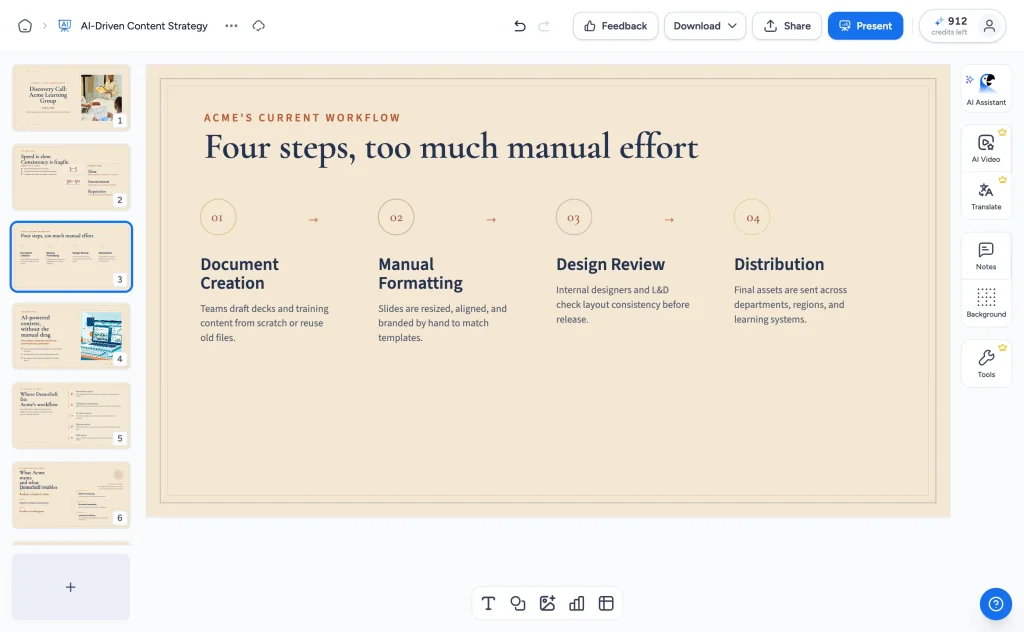Open the Notes panel
Screen dimensions: 1024x632
click(x=986, y=255)
